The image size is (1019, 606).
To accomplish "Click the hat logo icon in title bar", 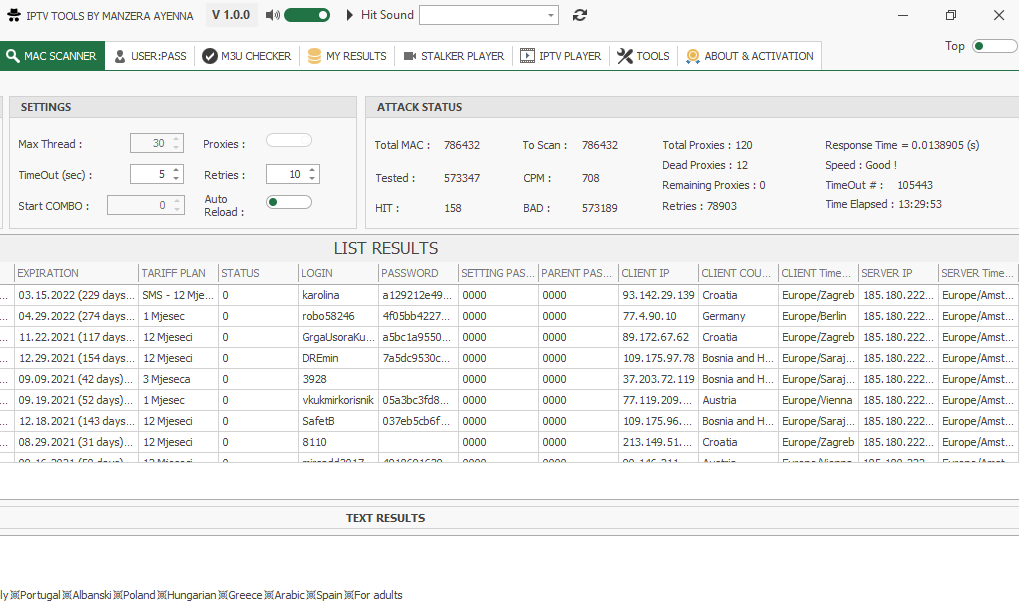I will [x=14, y=15].
